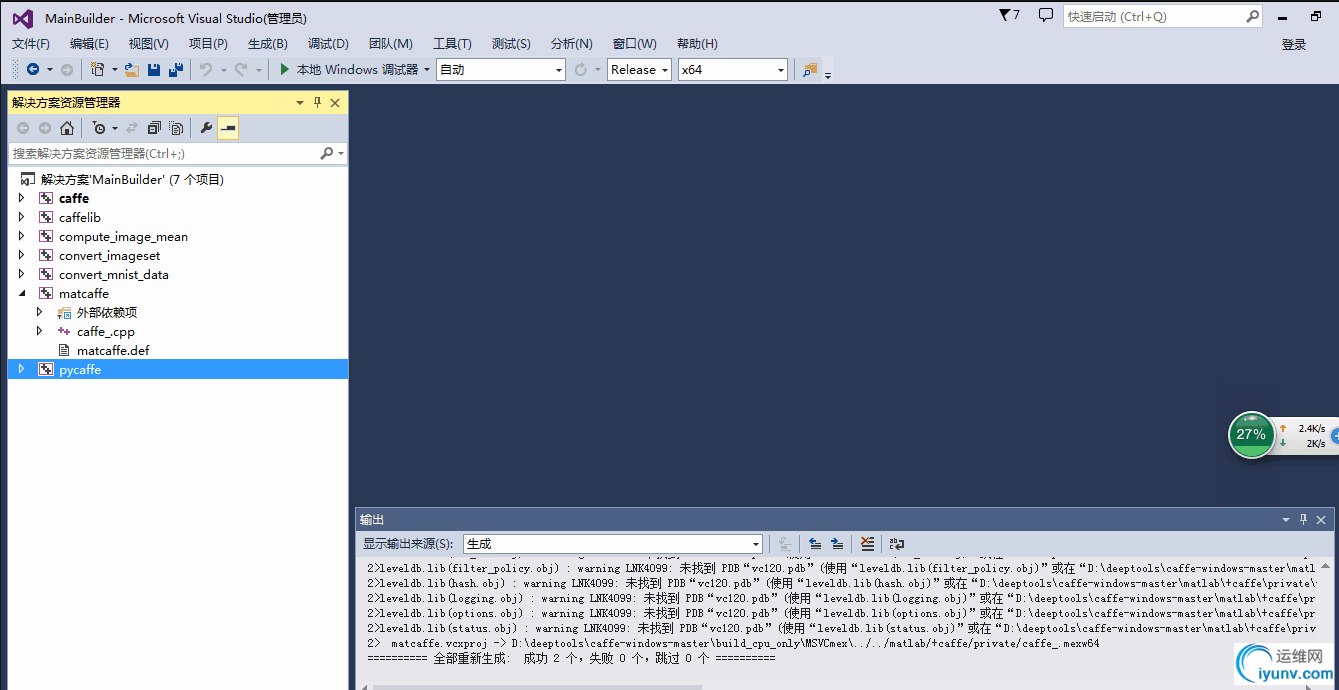Open Properties via the wrench icon
1339x690 pixels.
[205, 127]
